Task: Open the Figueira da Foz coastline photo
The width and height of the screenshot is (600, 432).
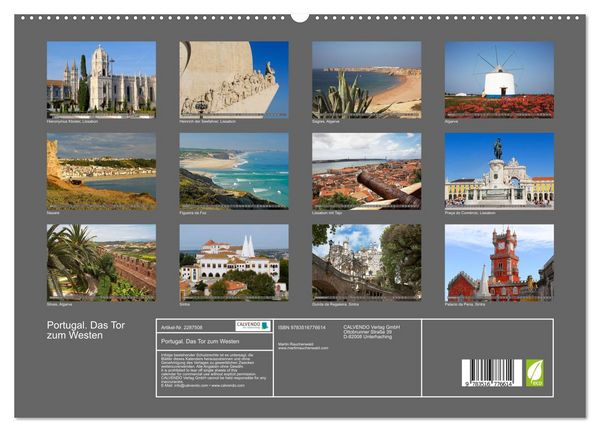Action: [234, 171]
